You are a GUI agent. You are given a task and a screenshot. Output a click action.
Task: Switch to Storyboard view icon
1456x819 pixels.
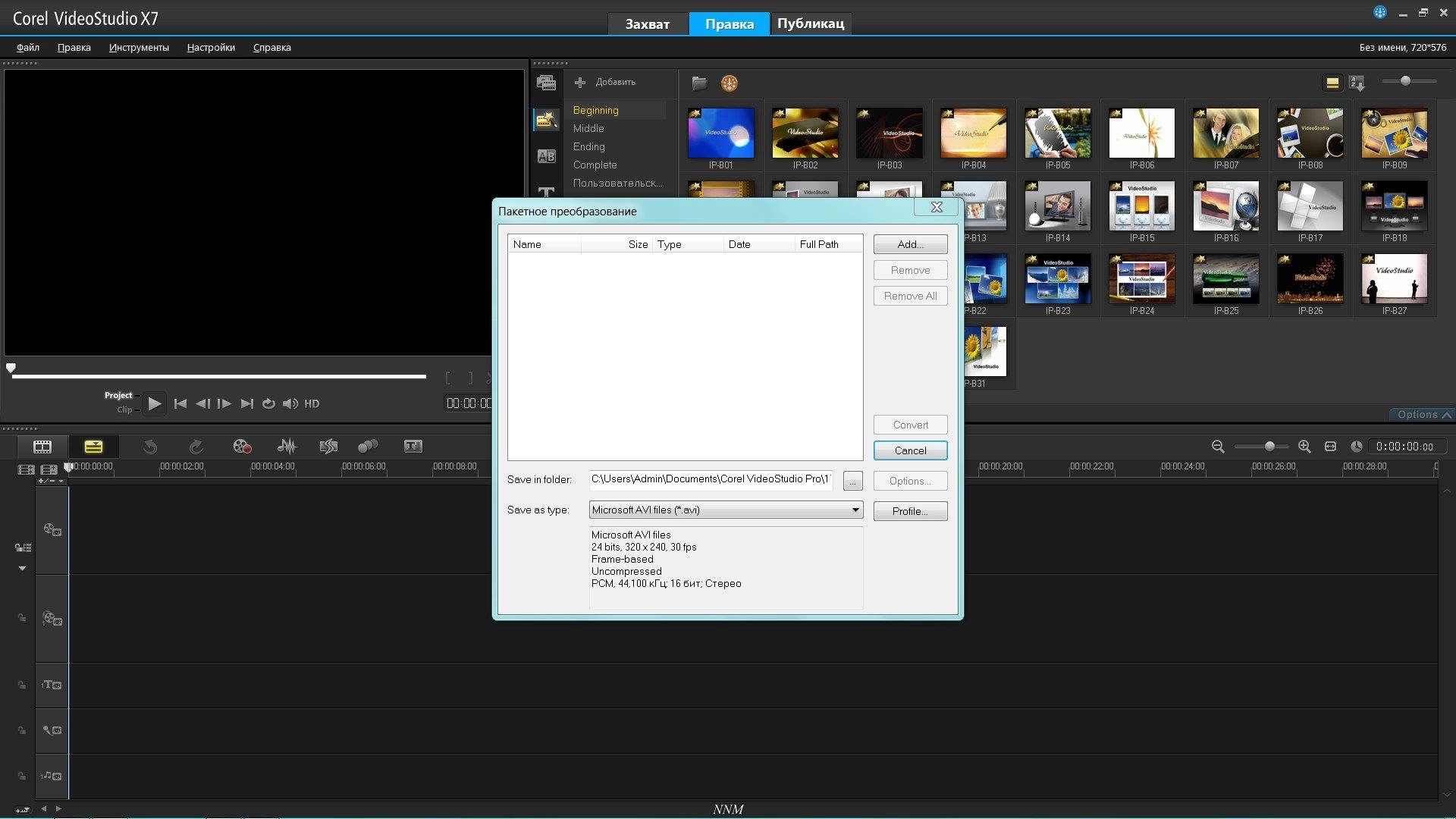pyautogui.click(x=42, y=447)
